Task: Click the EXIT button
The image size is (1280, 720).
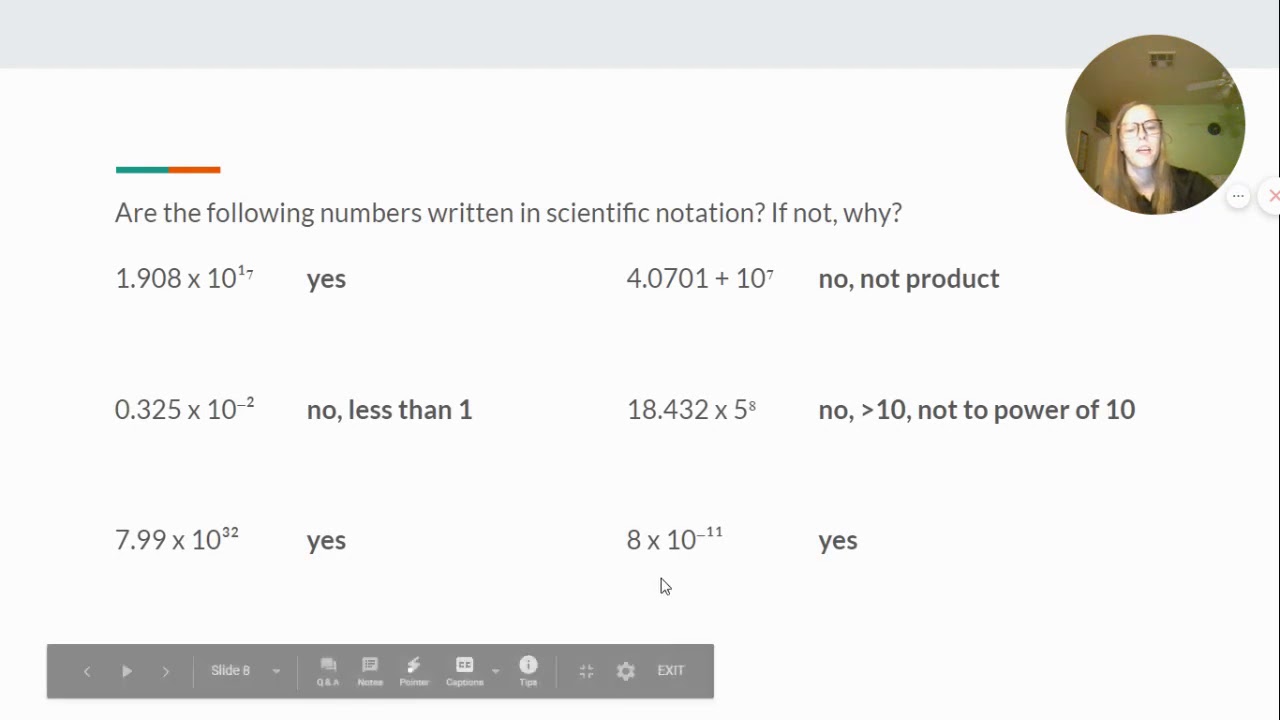Action: point(671,671)
